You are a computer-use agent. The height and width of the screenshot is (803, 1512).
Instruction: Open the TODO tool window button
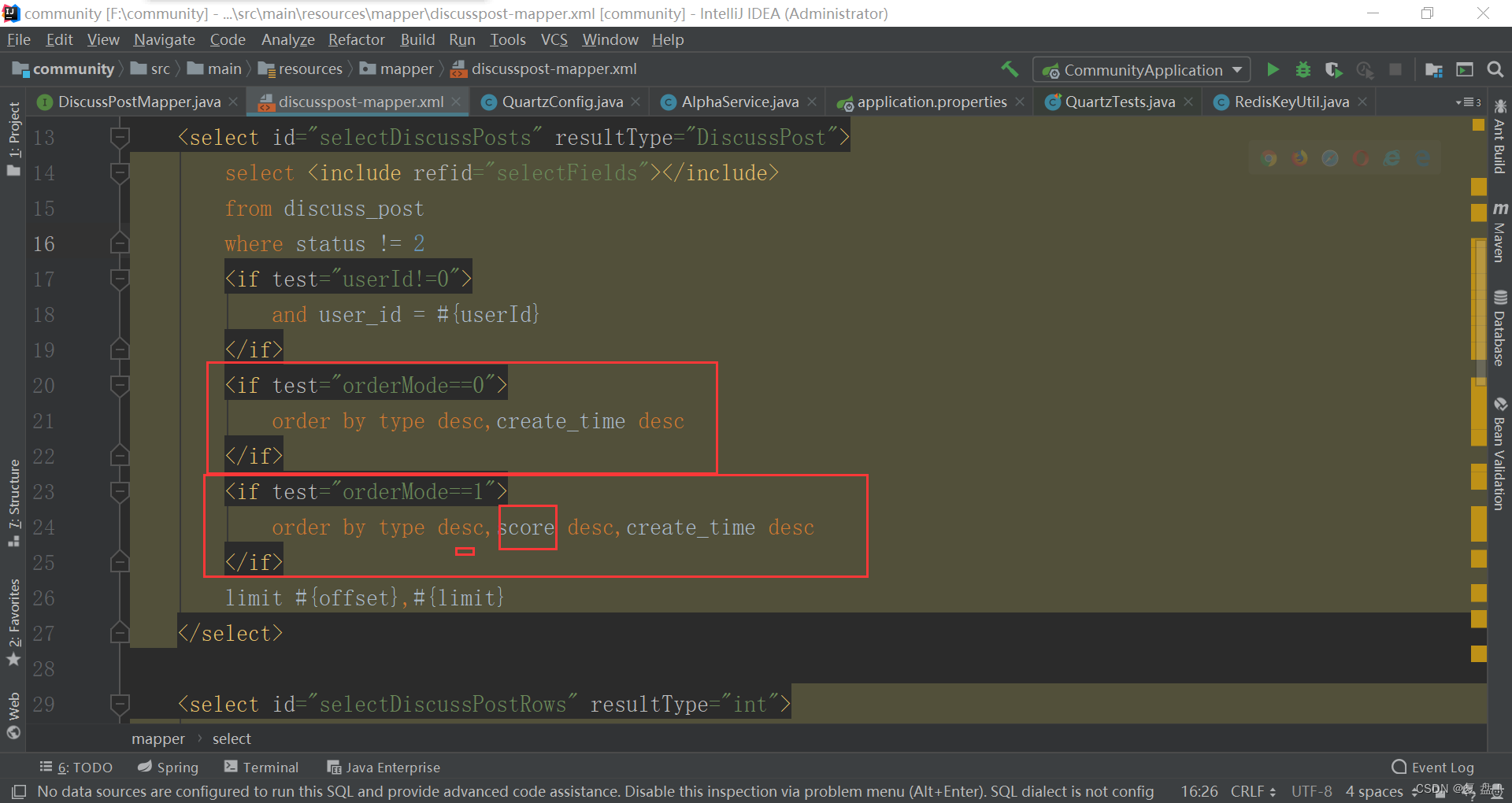click(76, 768)
